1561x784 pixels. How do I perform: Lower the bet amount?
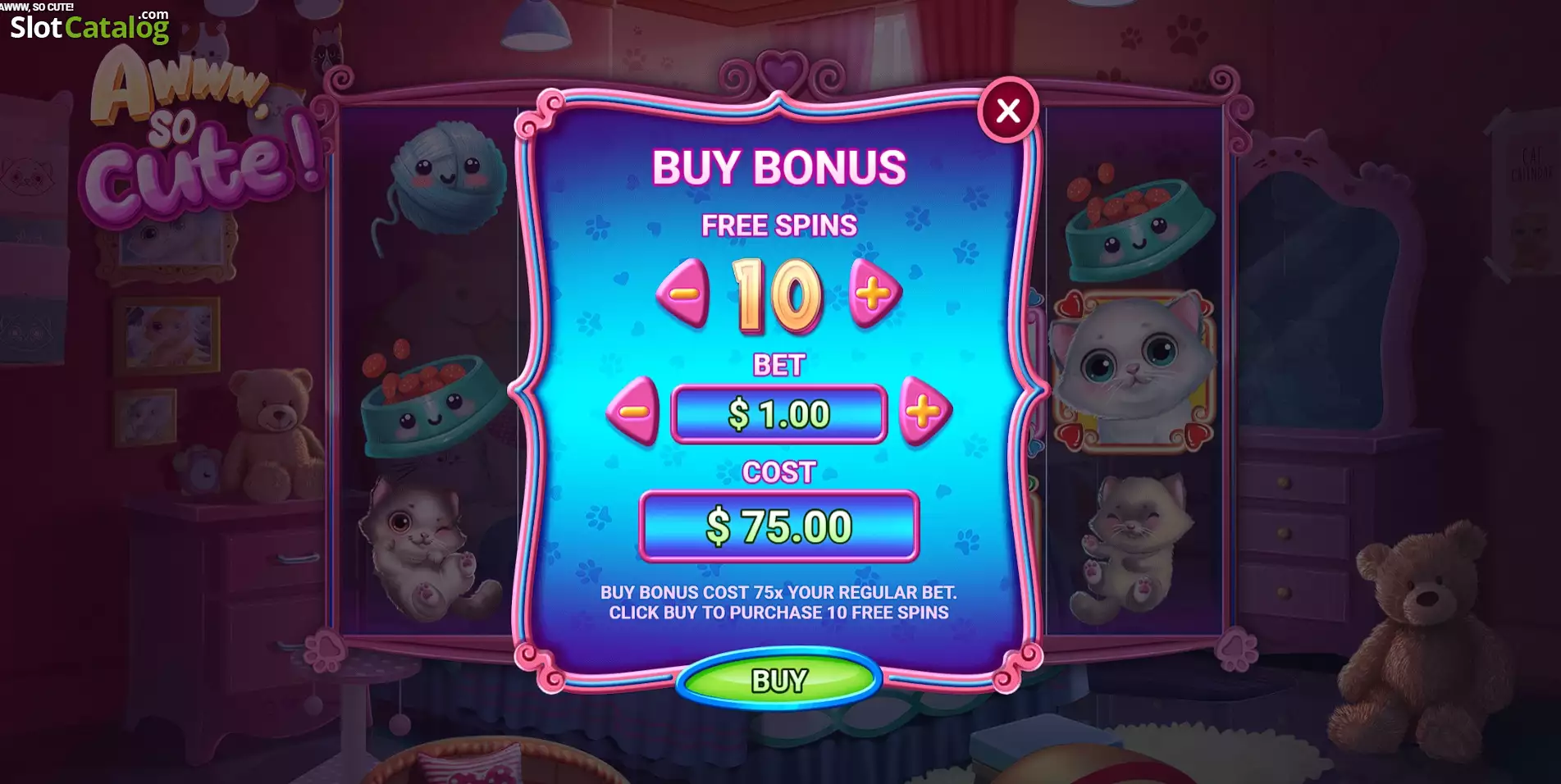tap(632, 412)
